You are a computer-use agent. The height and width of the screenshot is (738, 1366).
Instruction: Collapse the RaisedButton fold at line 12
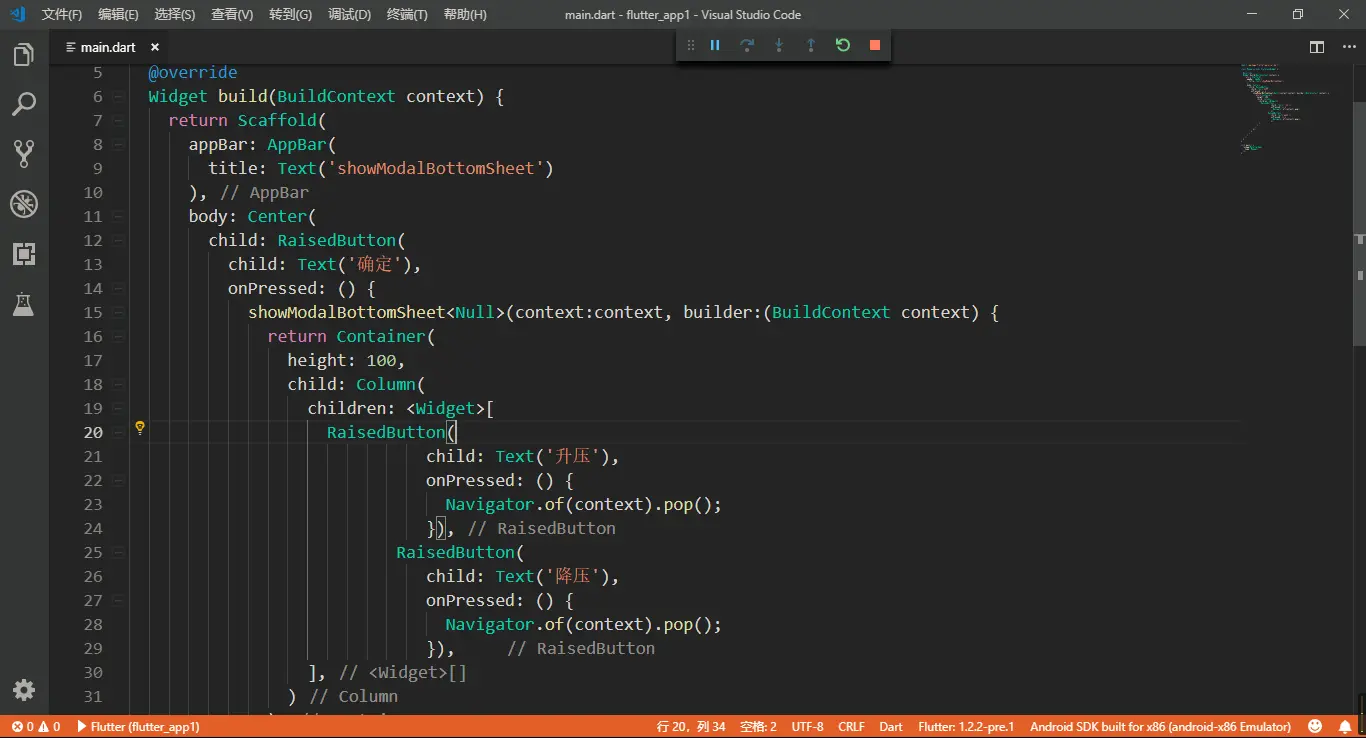point(119,241)
